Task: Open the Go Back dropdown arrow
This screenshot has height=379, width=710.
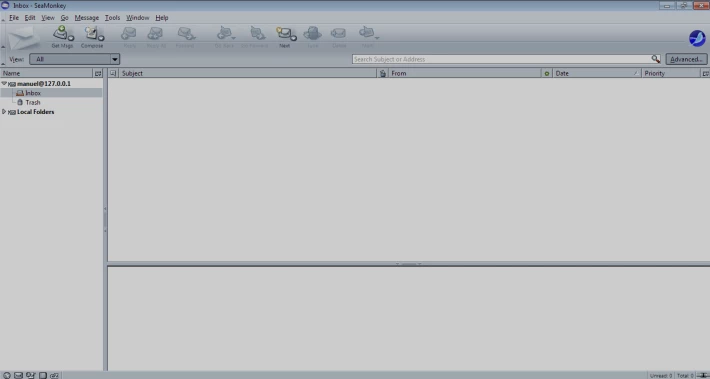Action: click(x=234, y=38)
